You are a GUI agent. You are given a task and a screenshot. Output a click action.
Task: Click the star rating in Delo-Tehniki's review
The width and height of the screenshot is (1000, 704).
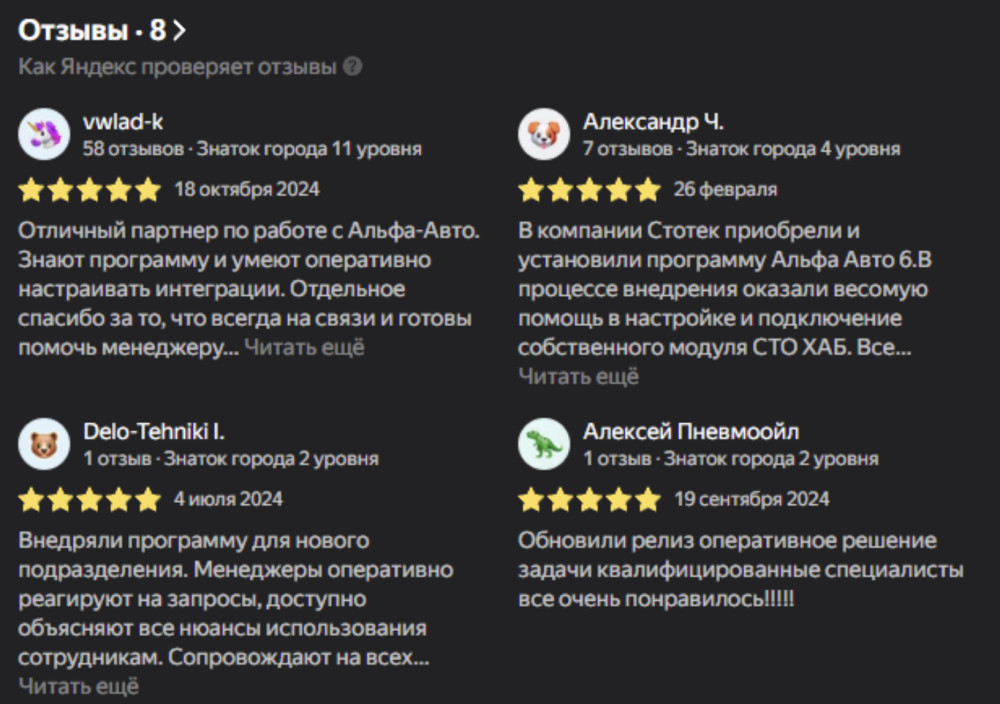[x=89, y=499]
